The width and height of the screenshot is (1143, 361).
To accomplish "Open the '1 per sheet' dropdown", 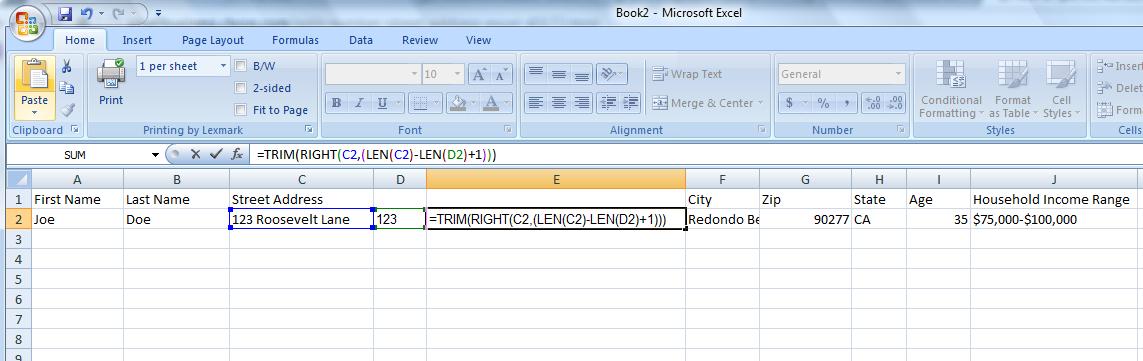I will click(x=223, y=66).
